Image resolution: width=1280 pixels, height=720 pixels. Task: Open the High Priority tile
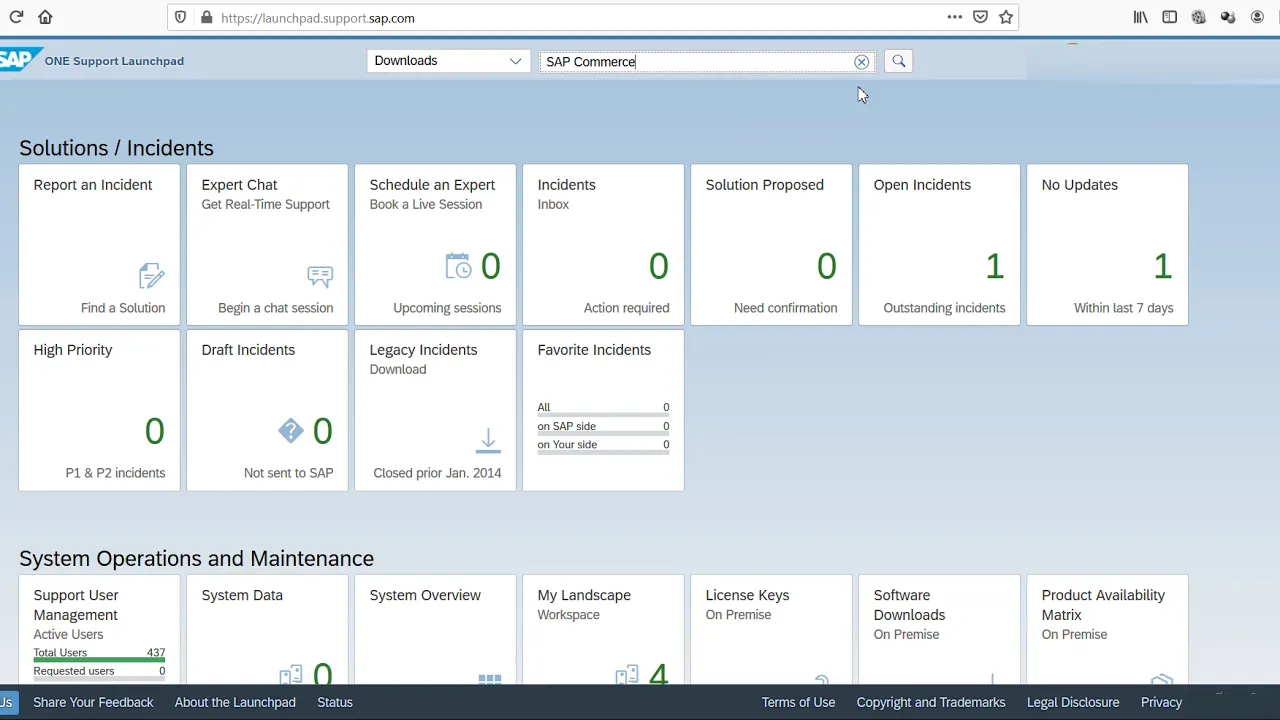click(x=99, y=410)
